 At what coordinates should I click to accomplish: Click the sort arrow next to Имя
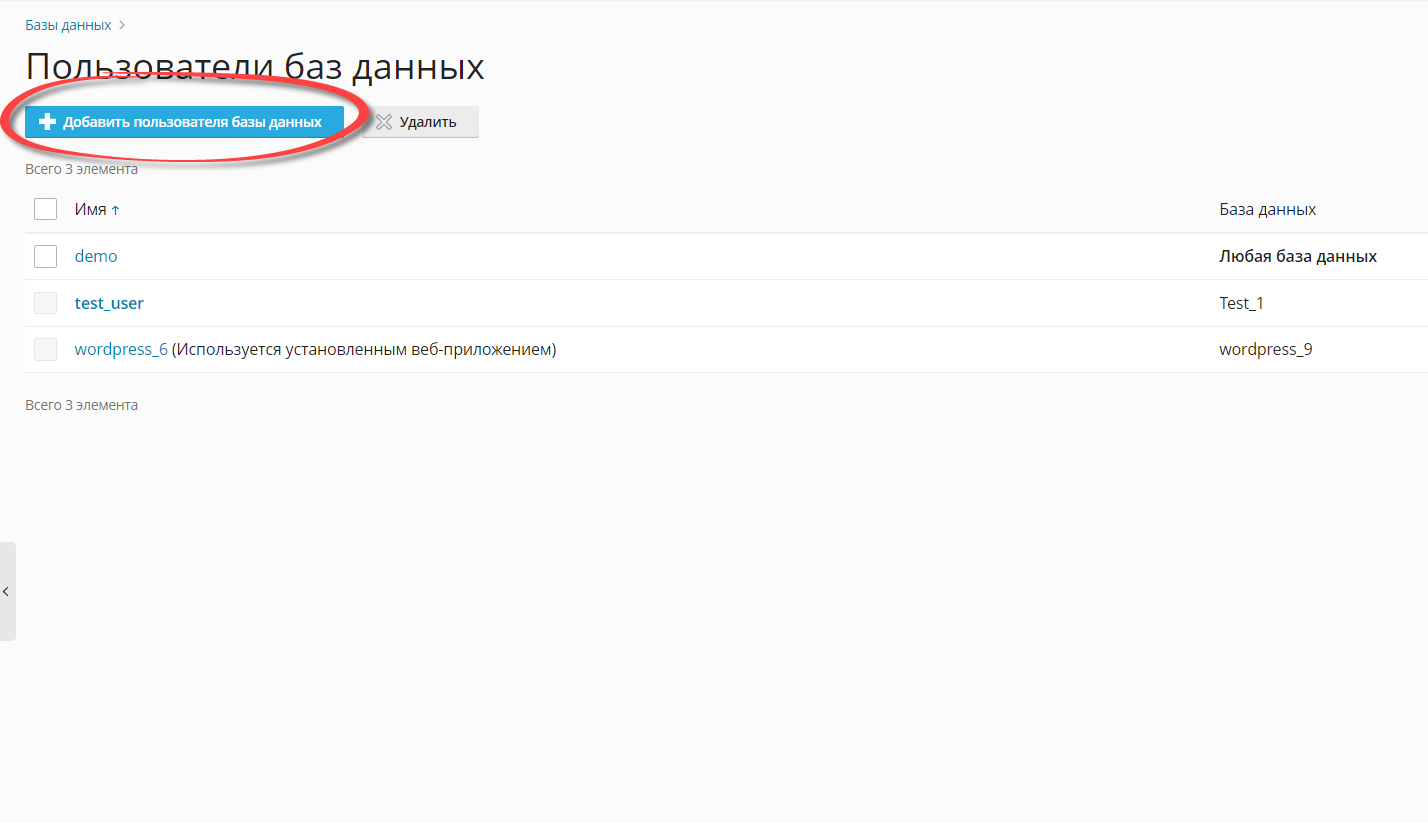[115, 210]
